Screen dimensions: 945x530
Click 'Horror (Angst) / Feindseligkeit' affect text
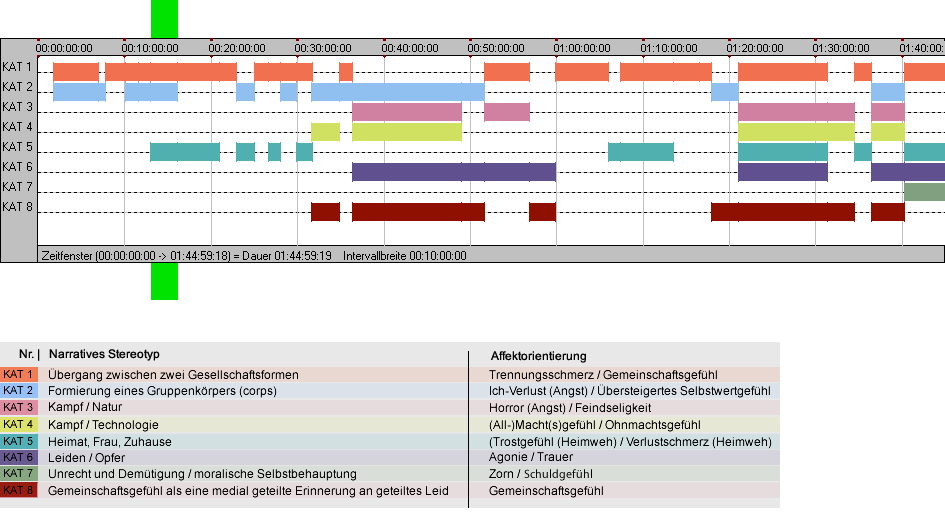click(x=570, y=408)
